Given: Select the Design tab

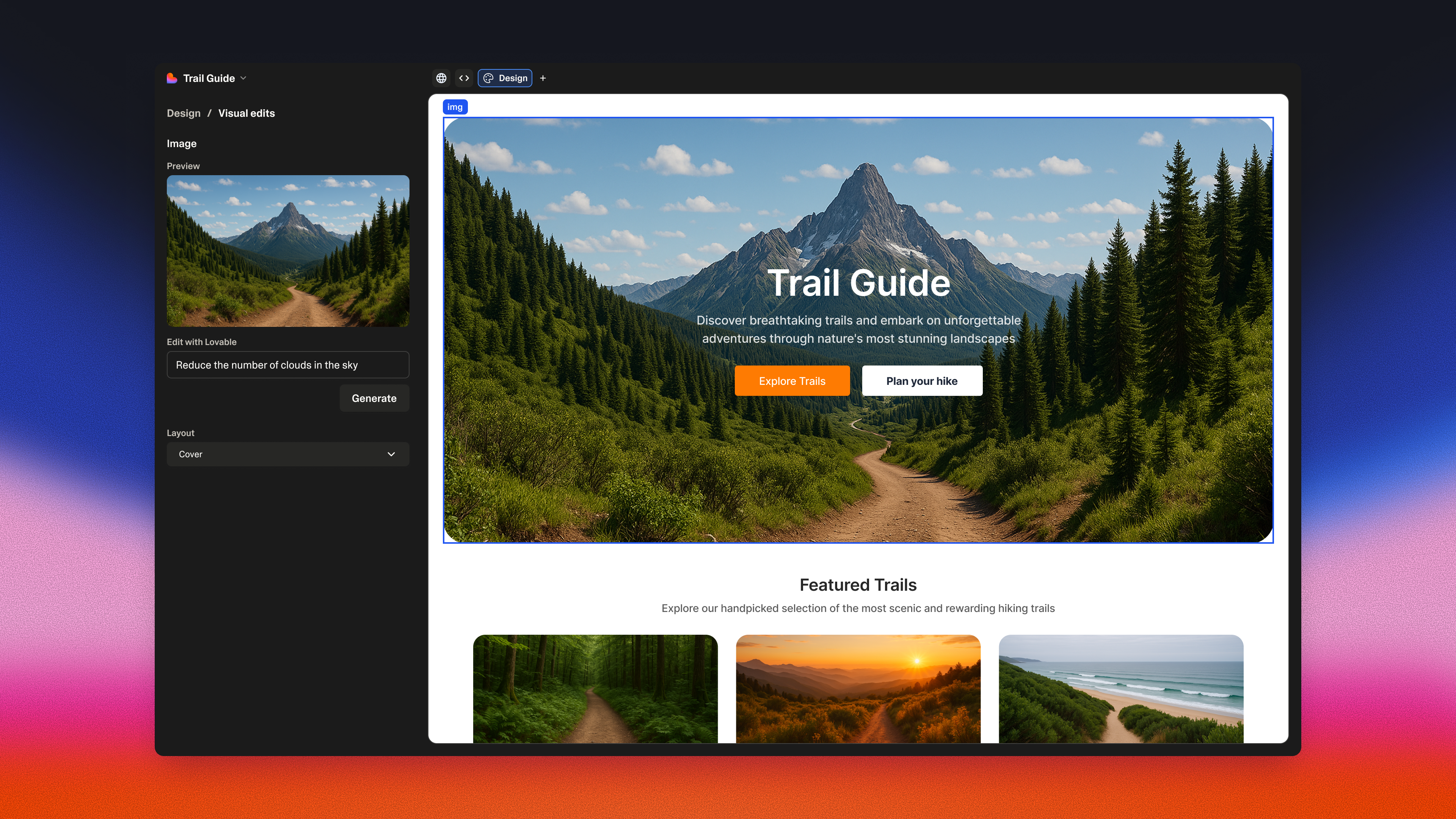Looking at the screenshot, I should (x=513, y=78).
